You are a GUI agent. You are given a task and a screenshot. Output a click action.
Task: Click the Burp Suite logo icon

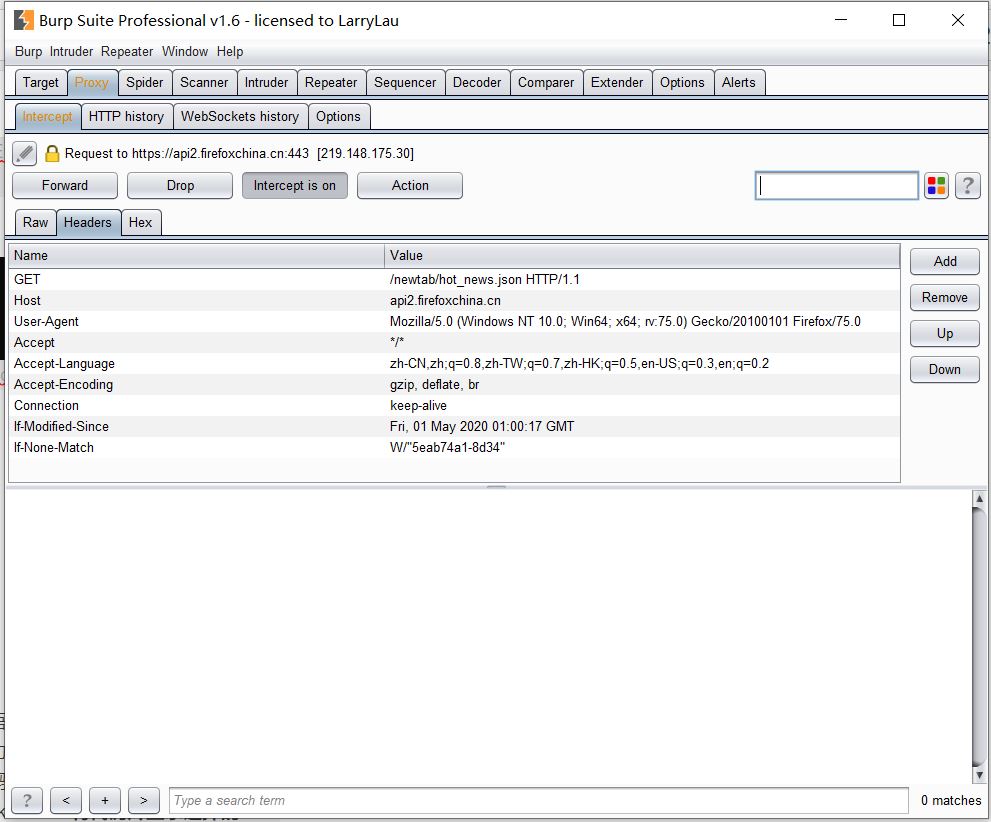click(x=23, y=20)
